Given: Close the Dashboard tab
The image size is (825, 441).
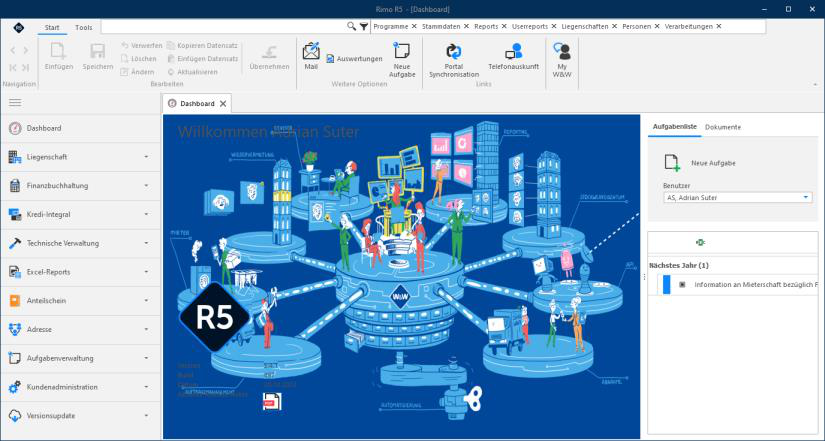Looking at the screenshot, I should coord(223,104).
